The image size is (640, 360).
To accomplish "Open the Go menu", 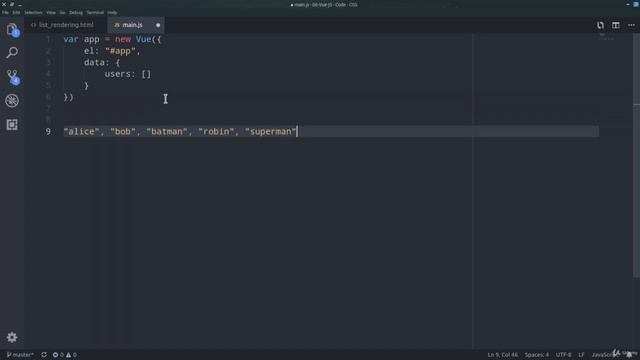I will (x=62, y=13).
